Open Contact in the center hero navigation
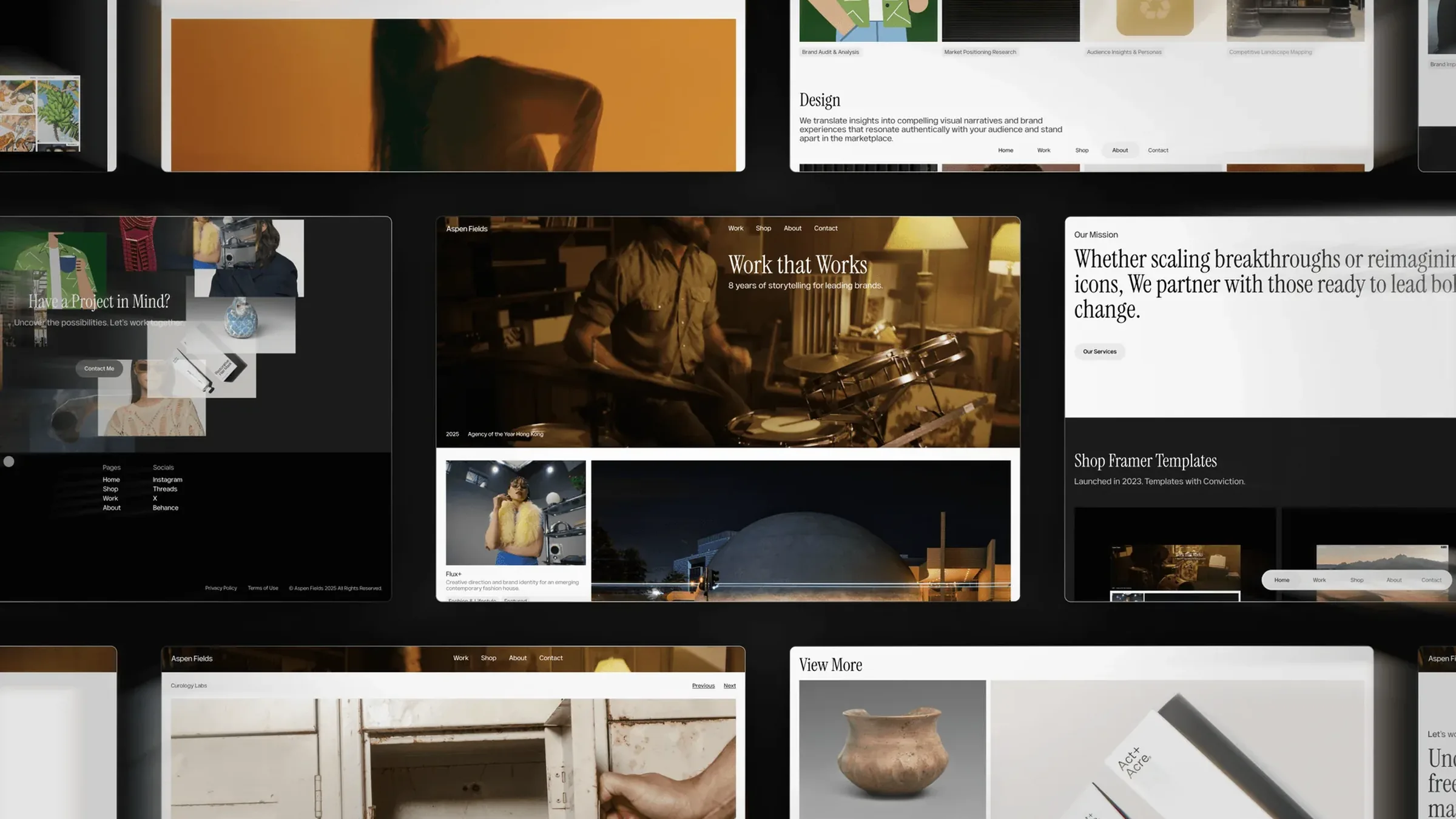 (826, 228)
